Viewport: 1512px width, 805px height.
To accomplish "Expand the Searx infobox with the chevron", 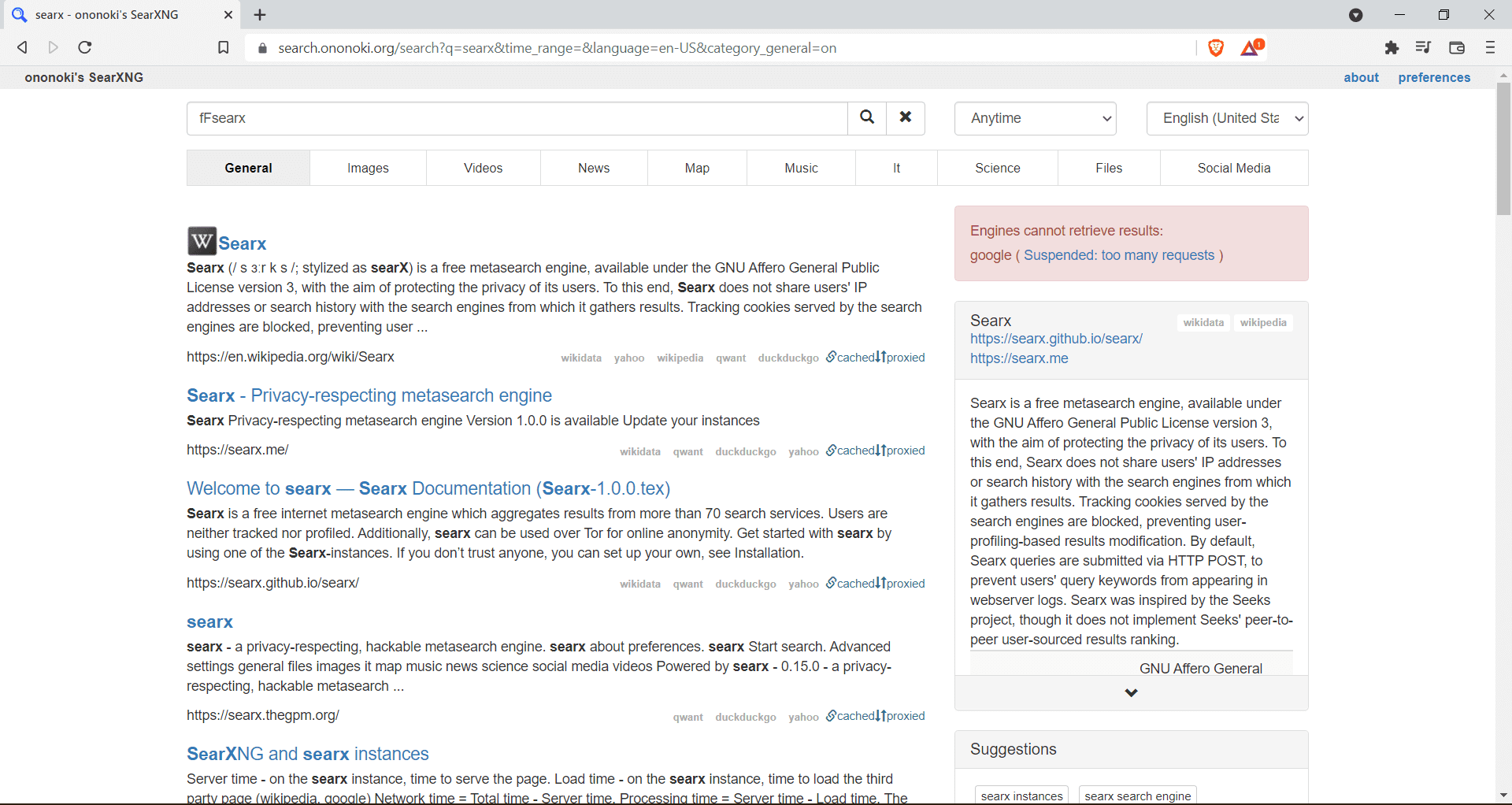I will pyautogui.click(x=1130, y=692).
